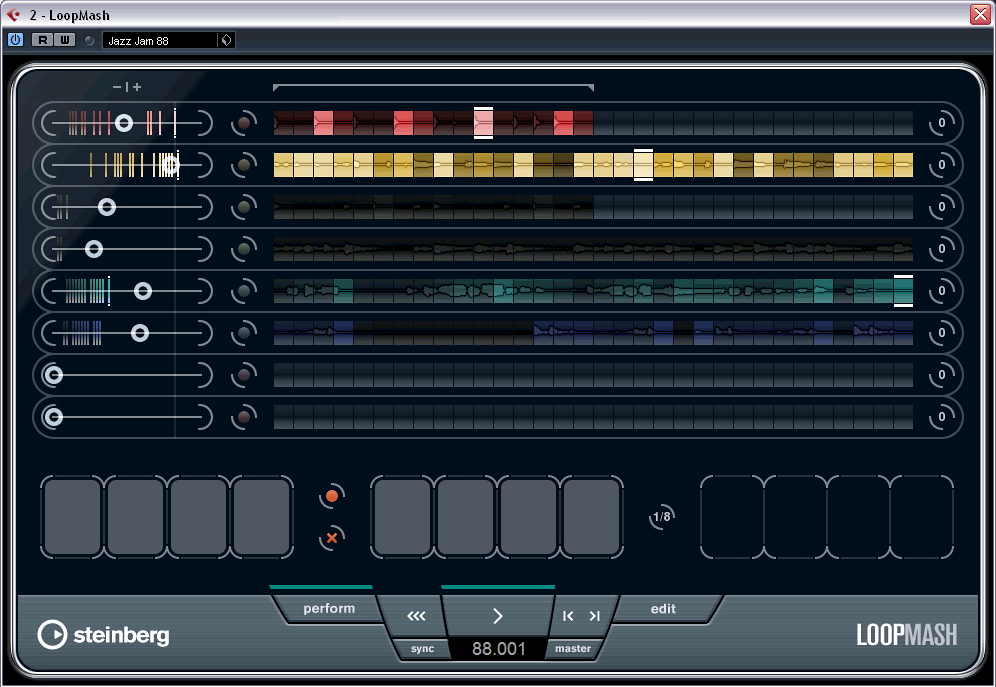Click third track similarity gain slider handle
This screenshot has height=687, width=996.
click(x=107, y=206)
